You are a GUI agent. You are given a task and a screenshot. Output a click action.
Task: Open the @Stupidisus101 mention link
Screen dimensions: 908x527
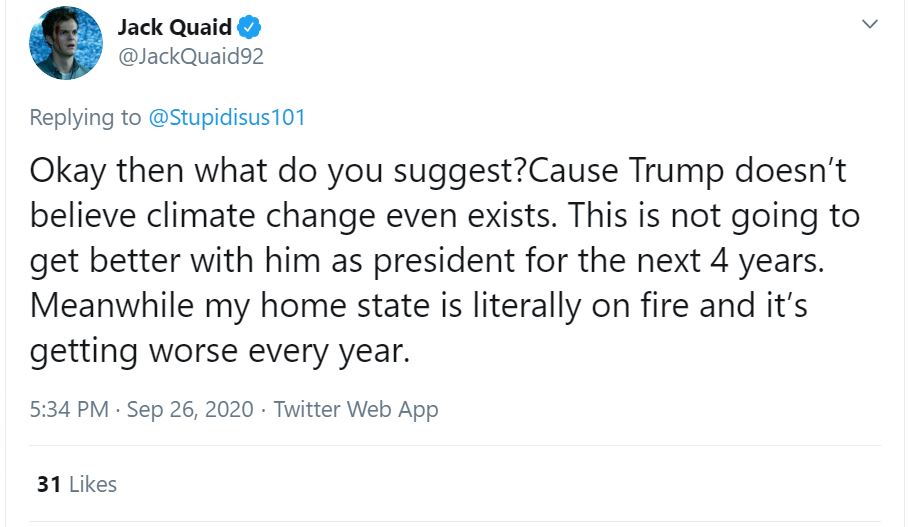tap(227, 117)
